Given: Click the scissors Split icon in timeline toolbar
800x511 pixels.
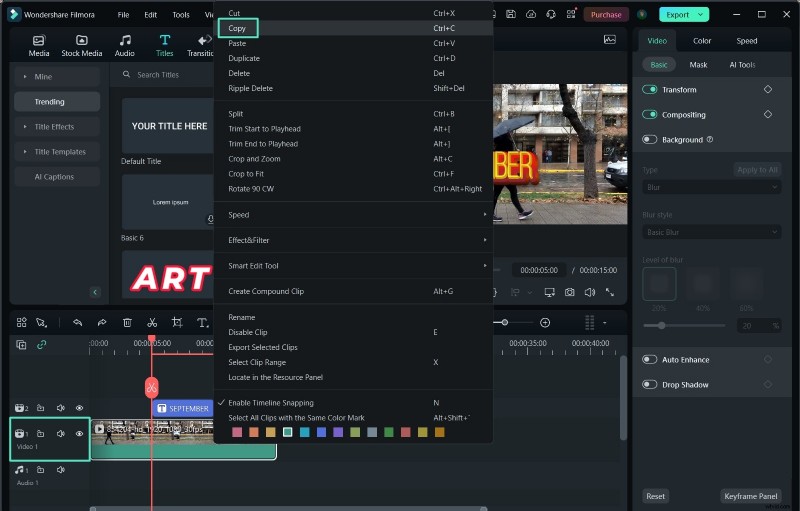Looking at the screenshot, I should [152, 322].
